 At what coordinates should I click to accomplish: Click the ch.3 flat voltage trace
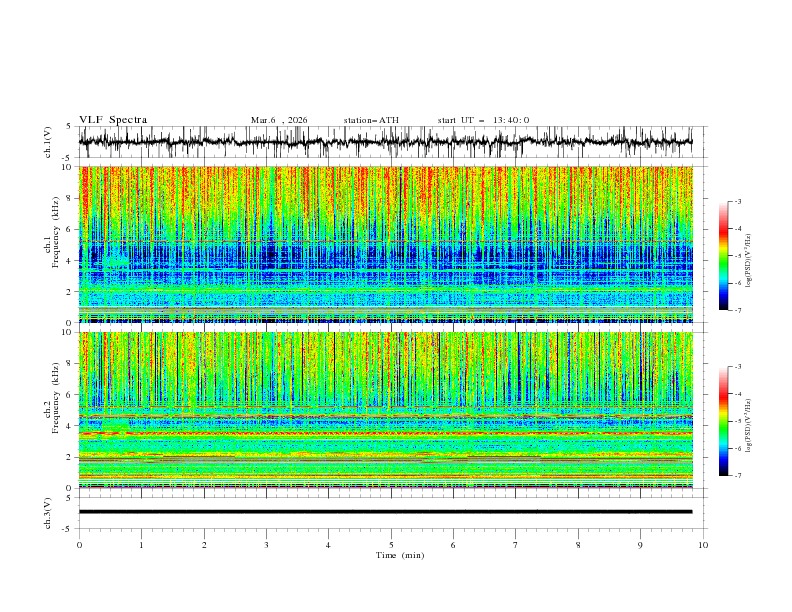pyautogui.click(x=385, y=512)
